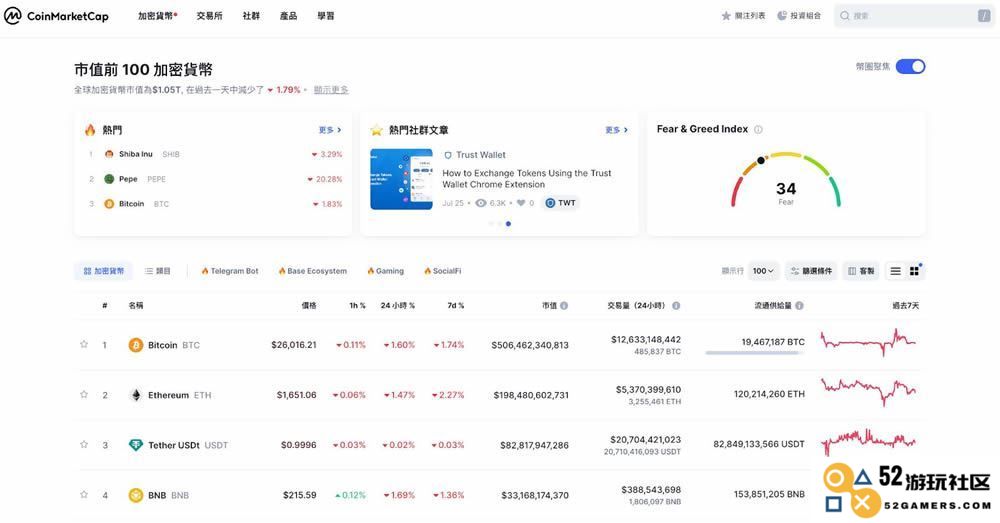
Task: Click the Tether logo in row 3
Action: [x=136, y=445]
